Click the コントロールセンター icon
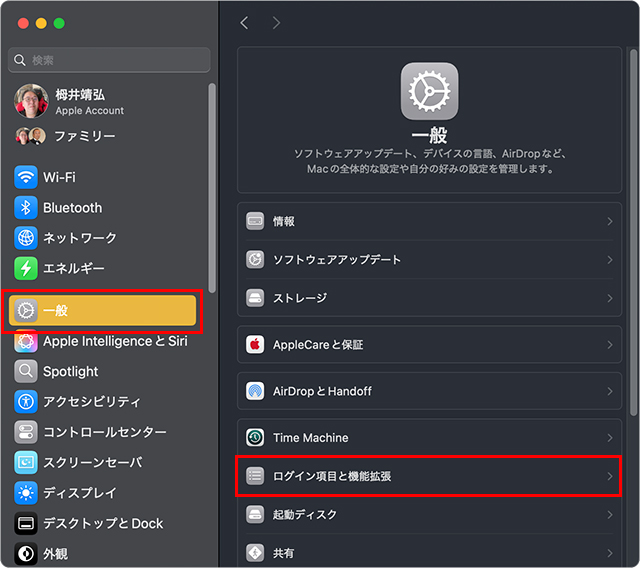640x568 pixels. pyautogui.click(x=26, y=432)
